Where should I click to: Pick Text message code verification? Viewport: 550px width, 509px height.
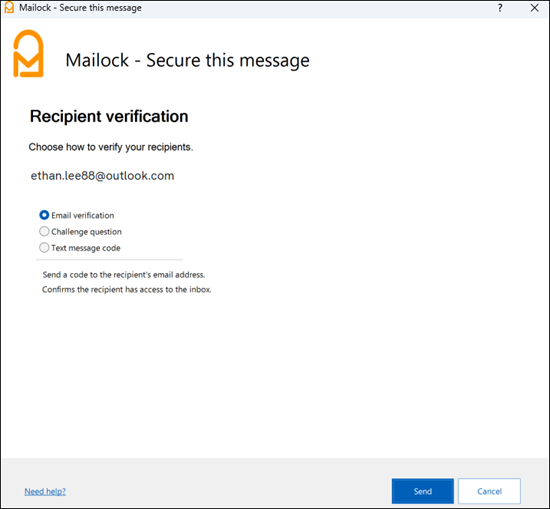(44, 248)
